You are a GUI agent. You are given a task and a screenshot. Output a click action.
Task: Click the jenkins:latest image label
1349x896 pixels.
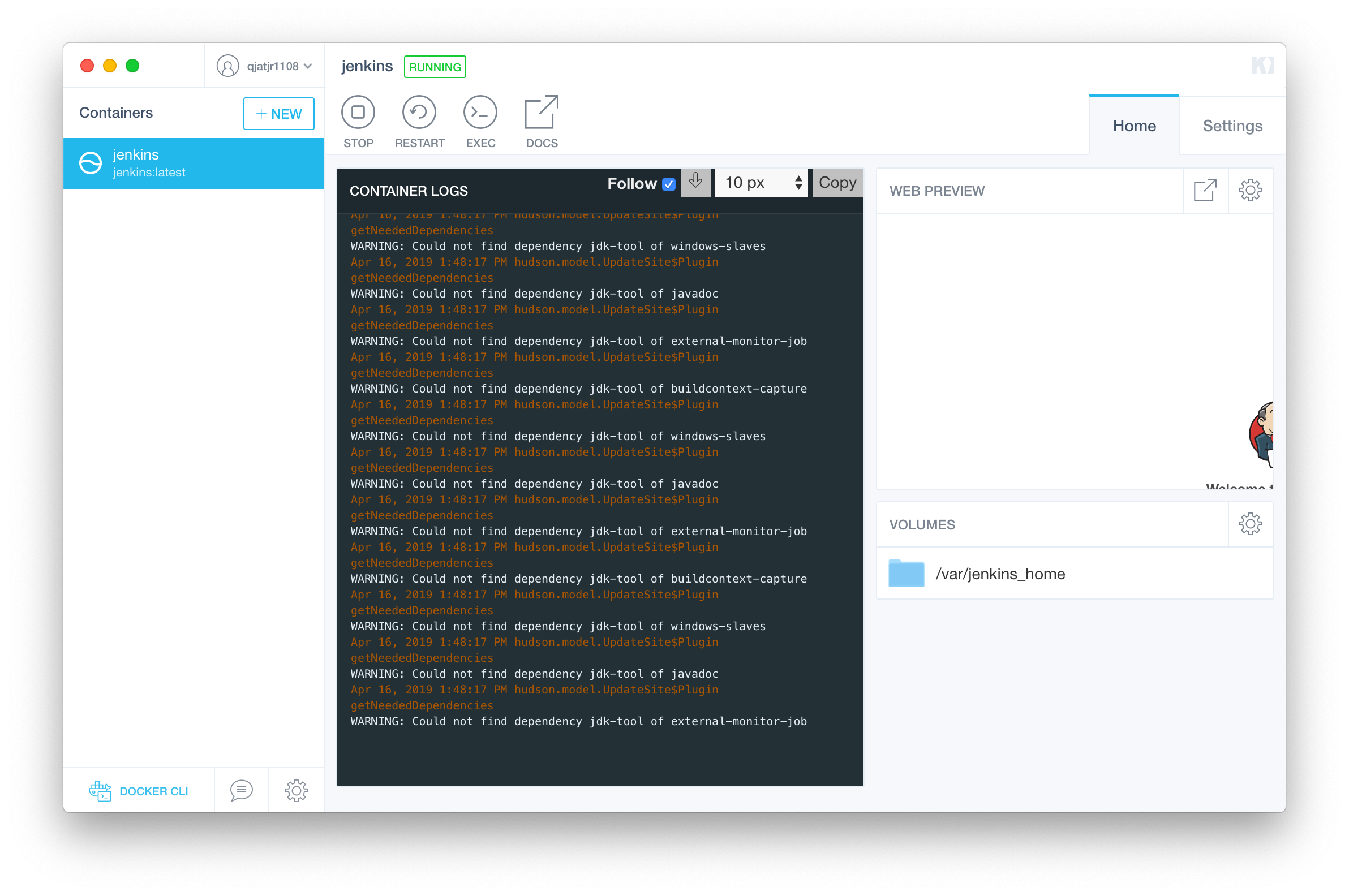coord(149,172)
